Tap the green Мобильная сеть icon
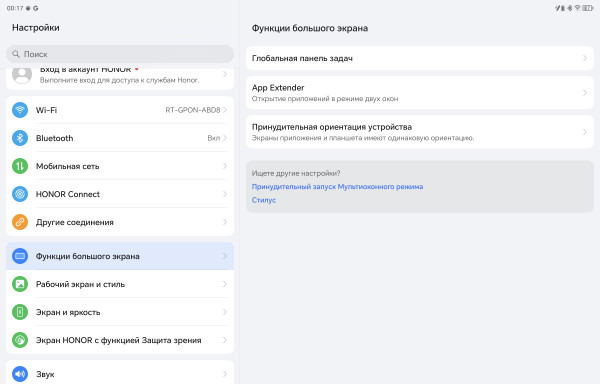The image size is (600, 384). tap(20, 166)
